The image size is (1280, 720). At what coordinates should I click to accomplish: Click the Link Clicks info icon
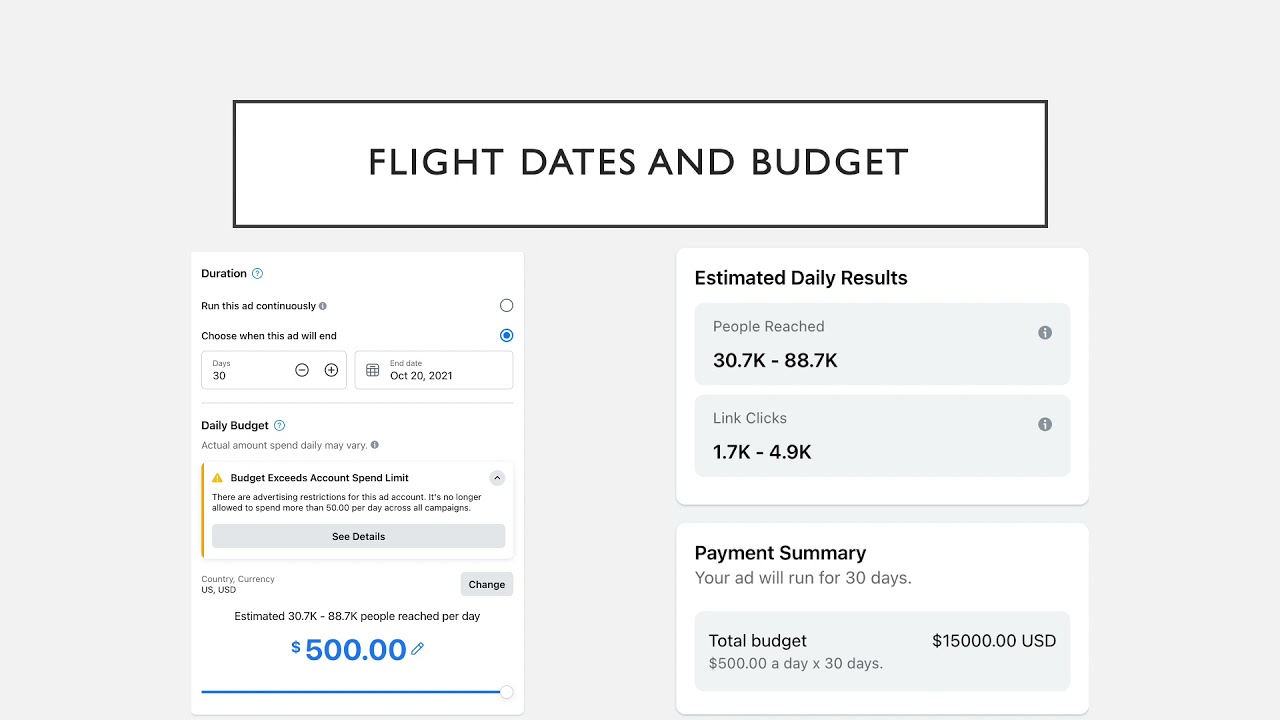[1045, 425]
